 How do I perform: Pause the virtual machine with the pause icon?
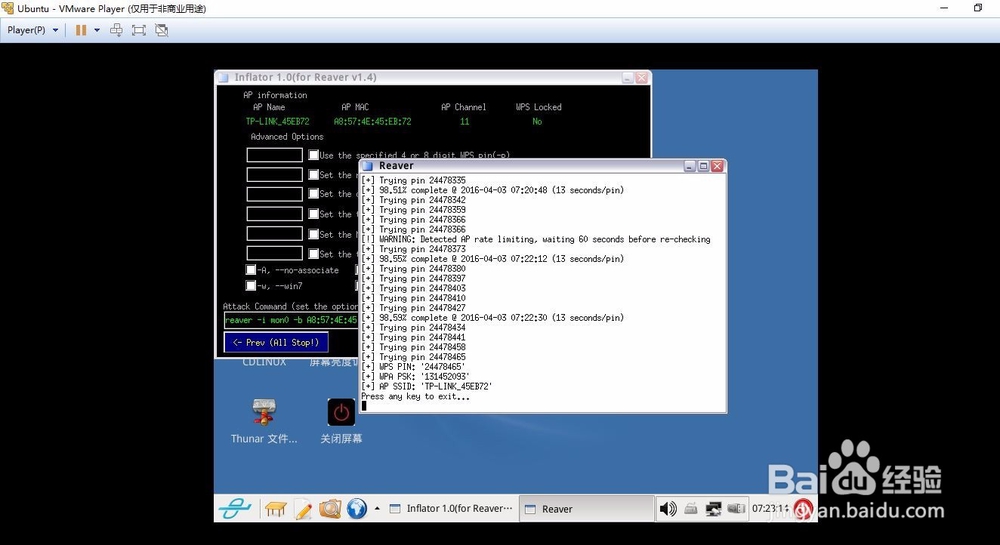click(x=81, y=30)
